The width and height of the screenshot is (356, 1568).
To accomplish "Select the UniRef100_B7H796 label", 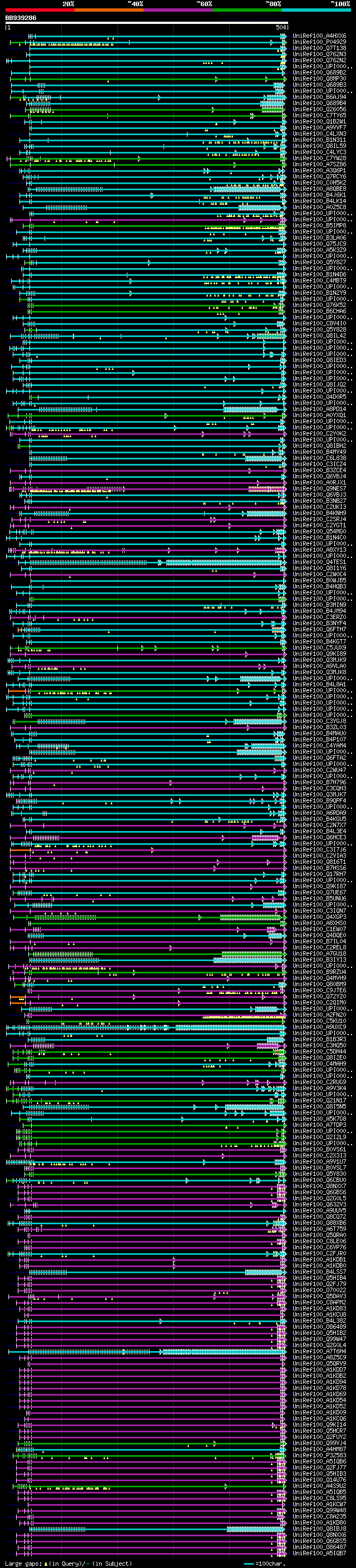I will click(x=319, y=782).
